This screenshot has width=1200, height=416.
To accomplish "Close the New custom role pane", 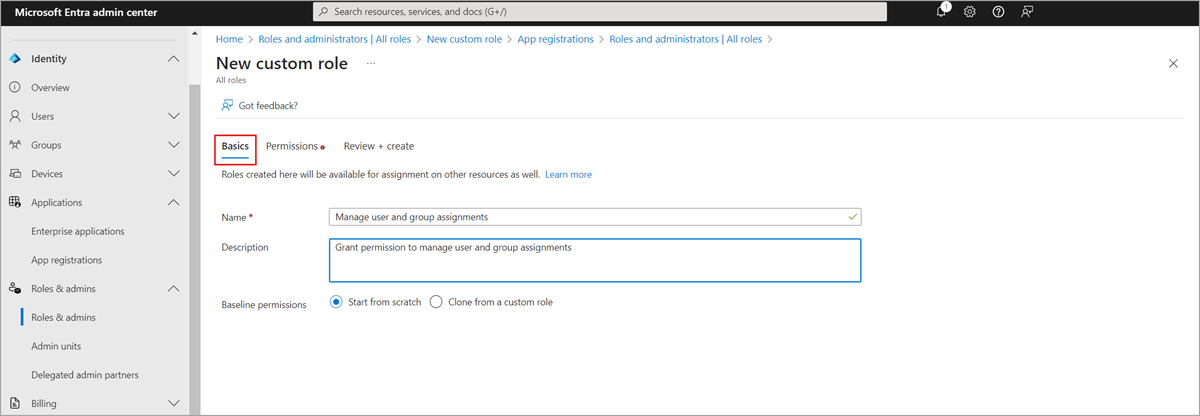I will (x=1173, y=64).
